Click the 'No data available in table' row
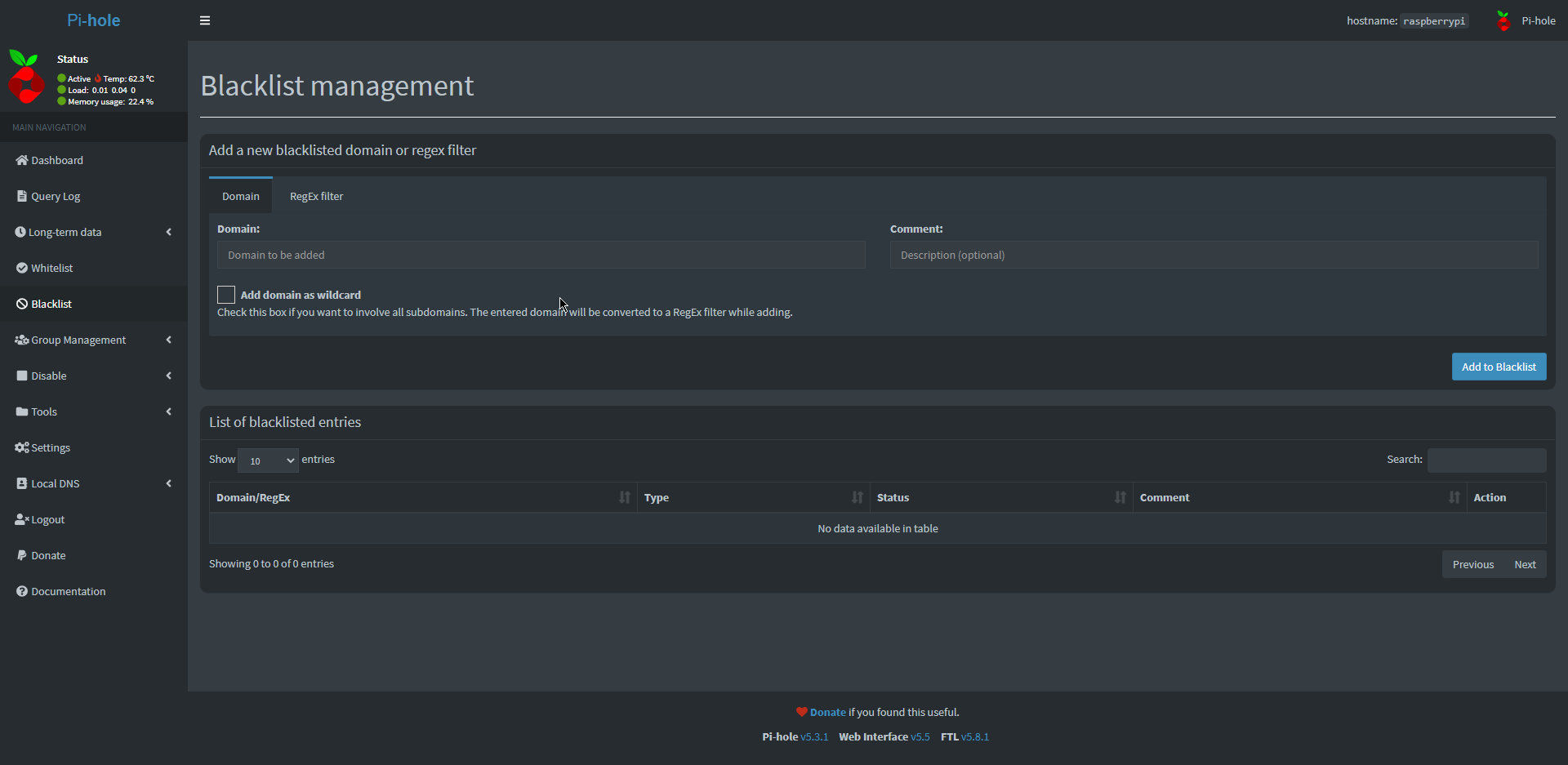The height and width of the screenshot is (765, 1568). (x=878, y=528)
